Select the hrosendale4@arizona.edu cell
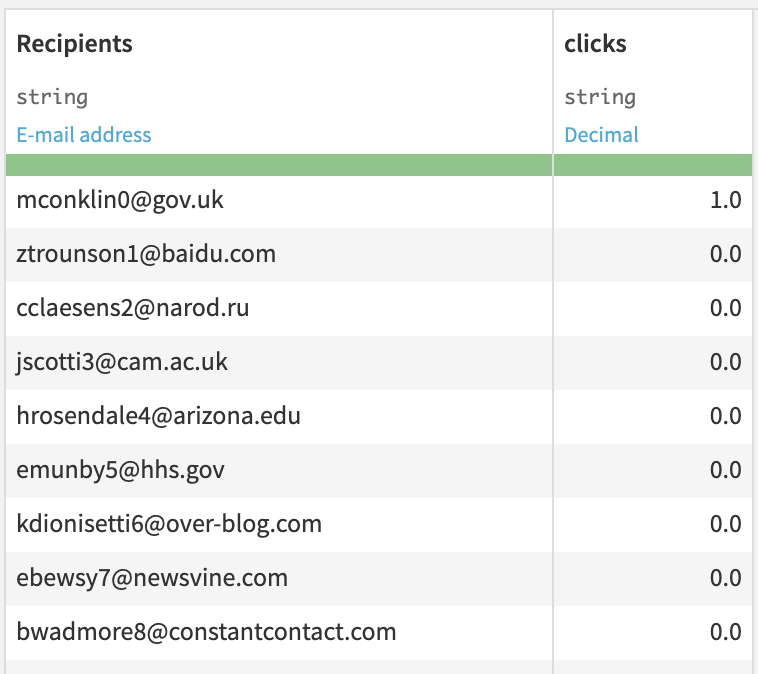This screenshot has height=674, width=758. 279,416
